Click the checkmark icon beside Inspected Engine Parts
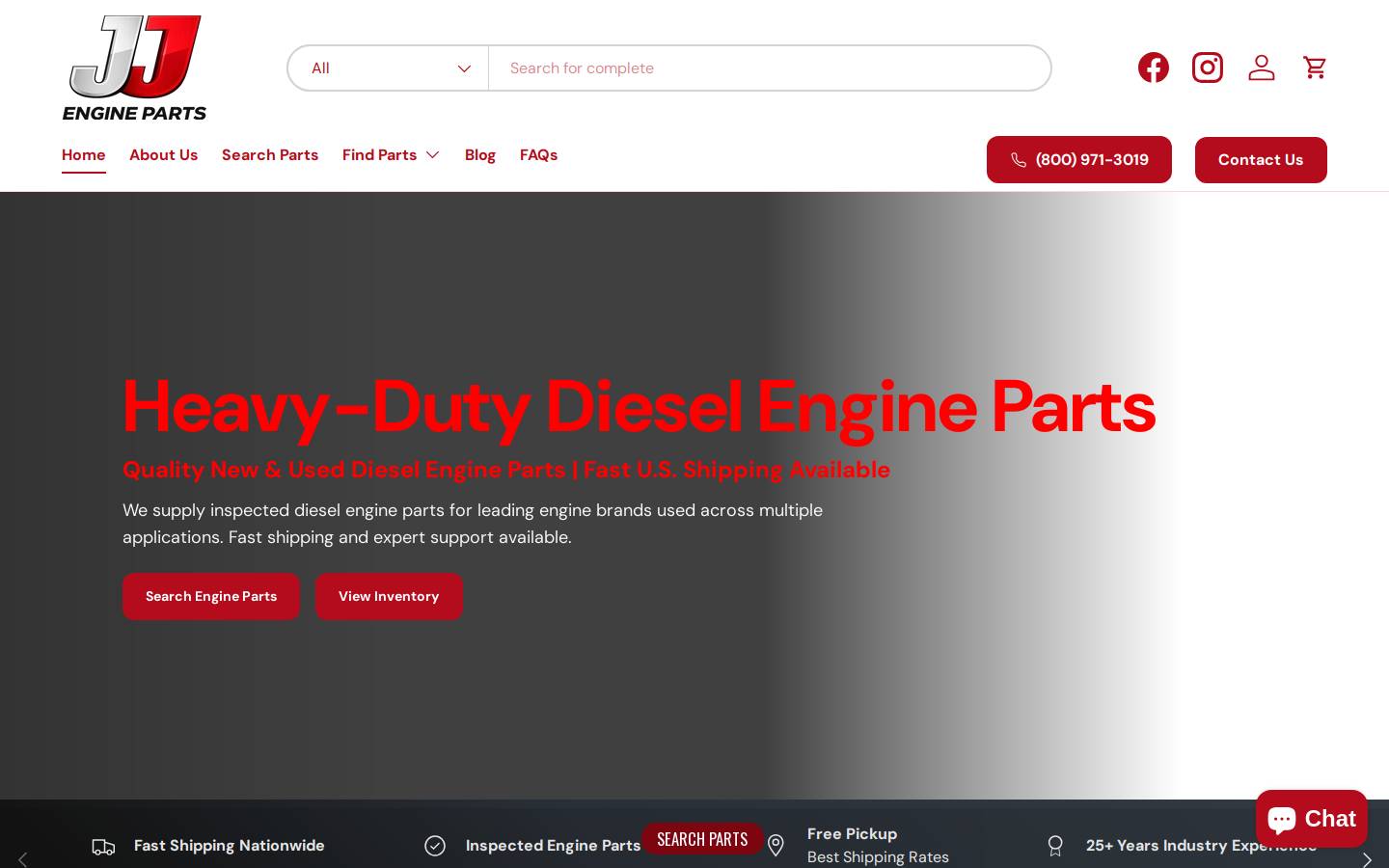 tap(435, 846)
